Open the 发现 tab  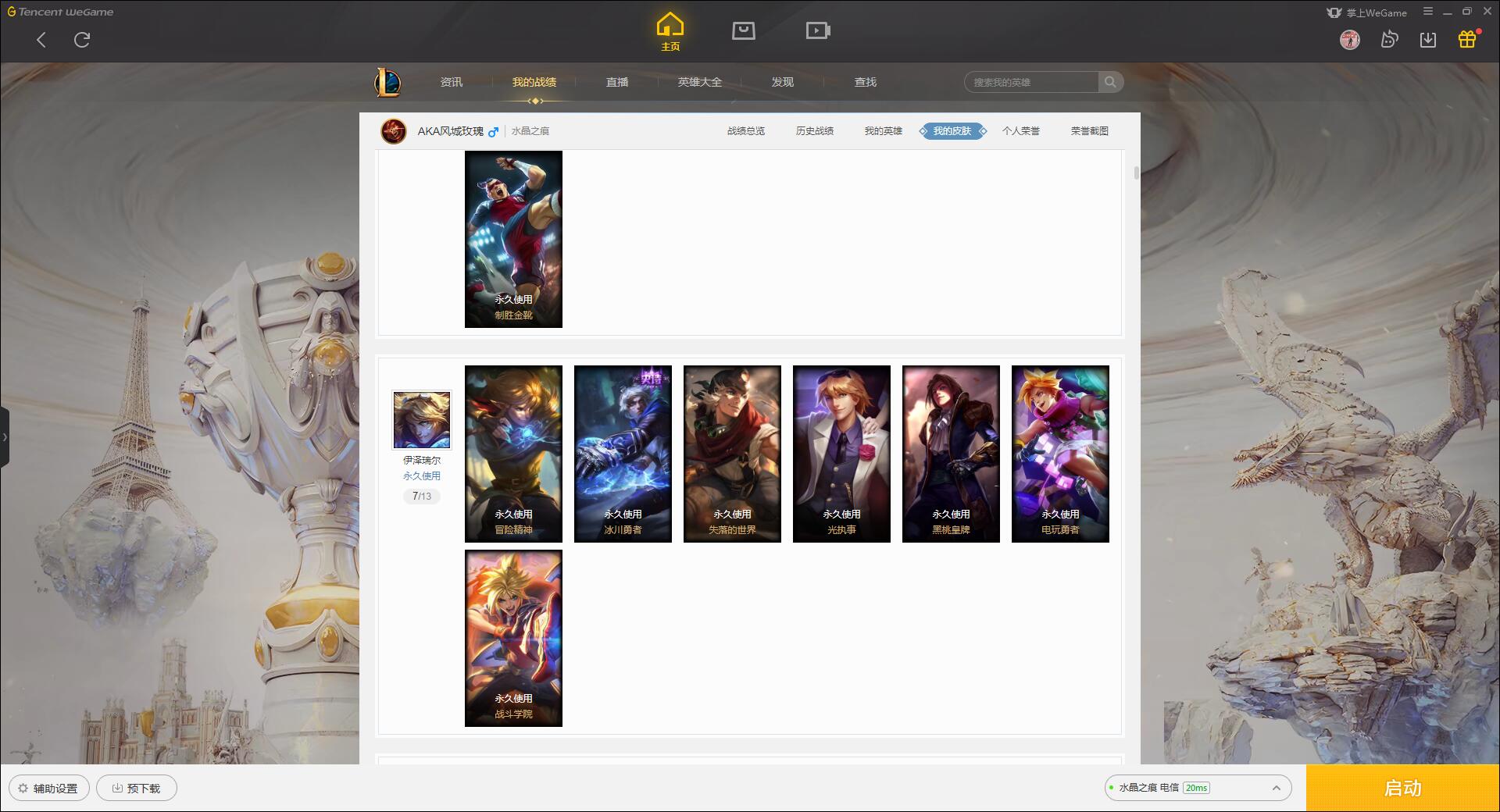tap(783, 82)
